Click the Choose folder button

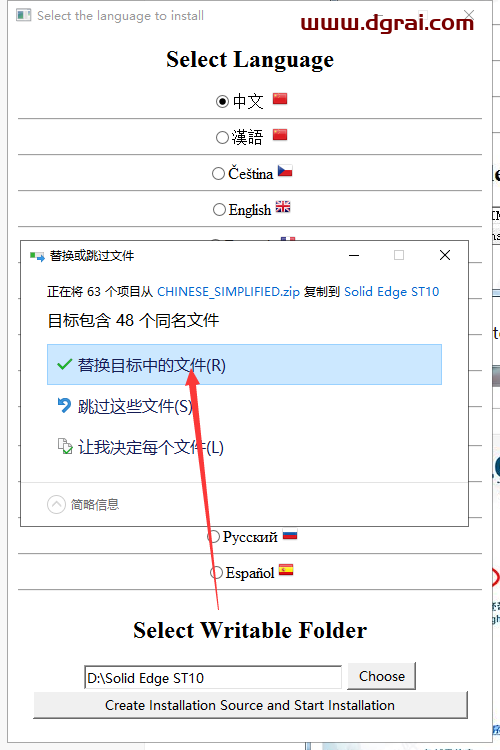click(381, 676)
